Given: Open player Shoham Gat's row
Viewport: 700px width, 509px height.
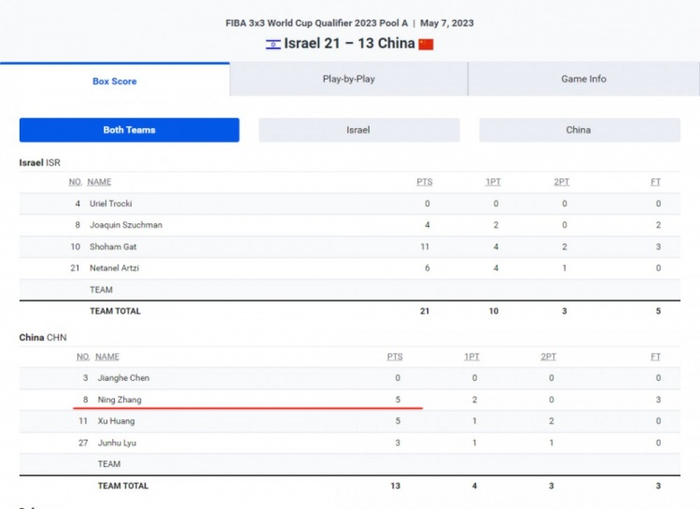Looking at the screenshot, I should (111, 246).
